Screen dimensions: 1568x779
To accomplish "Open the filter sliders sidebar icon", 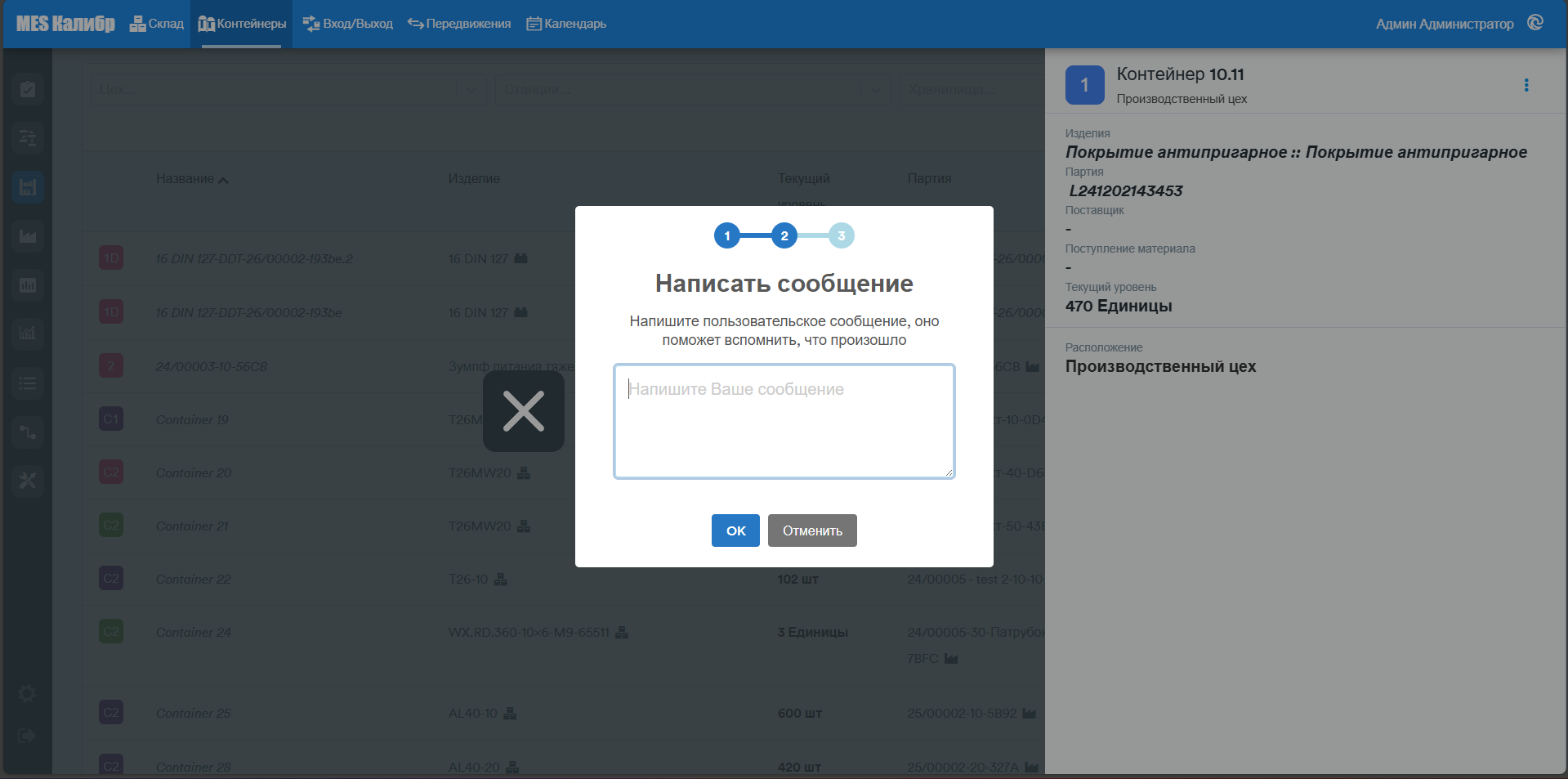I will pyautogui.click(x=28, y=138).
